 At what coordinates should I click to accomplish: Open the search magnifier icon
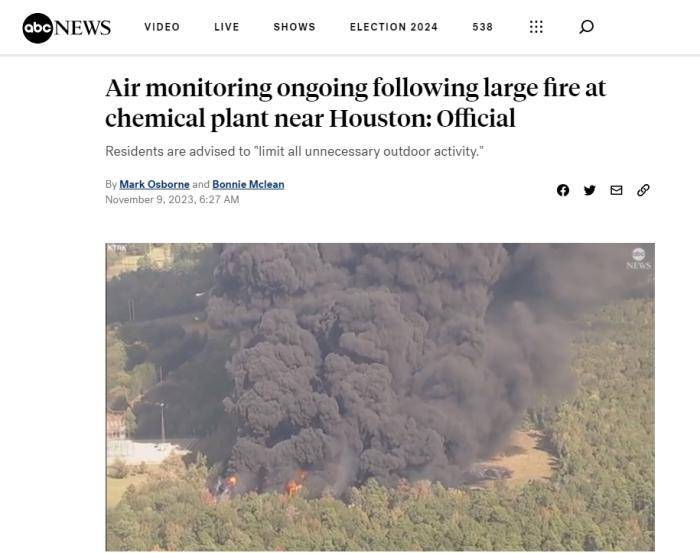click(586, 27)
